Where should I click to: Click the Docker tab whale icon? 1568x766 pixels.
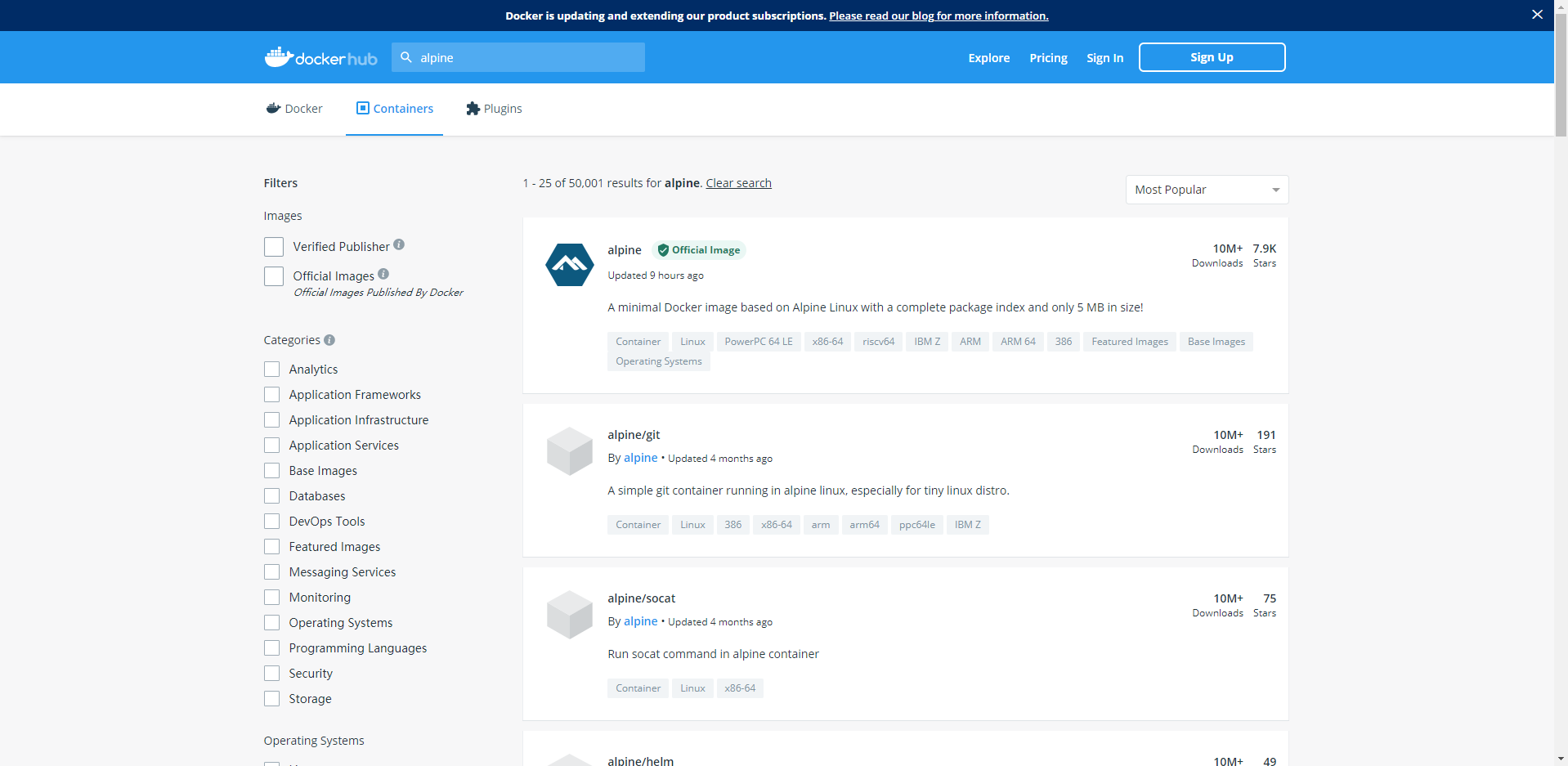click(273, 108)
